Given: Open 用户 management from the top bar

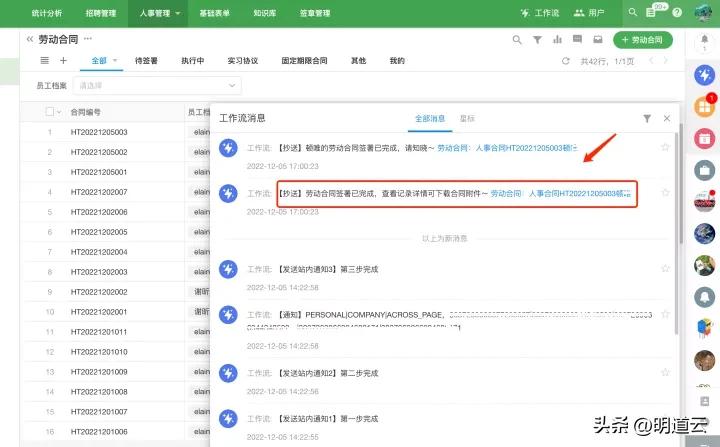Looking at the screenshot, I should coord(589,13).
